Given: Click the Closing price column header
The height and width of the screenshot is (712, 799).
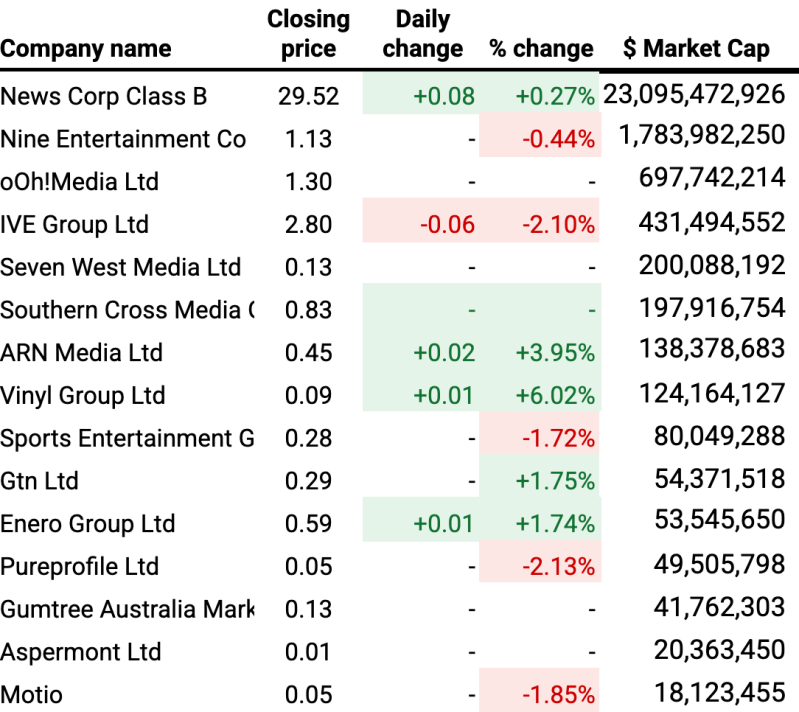Looking at the screenshot, I should (x=308, y=34).
